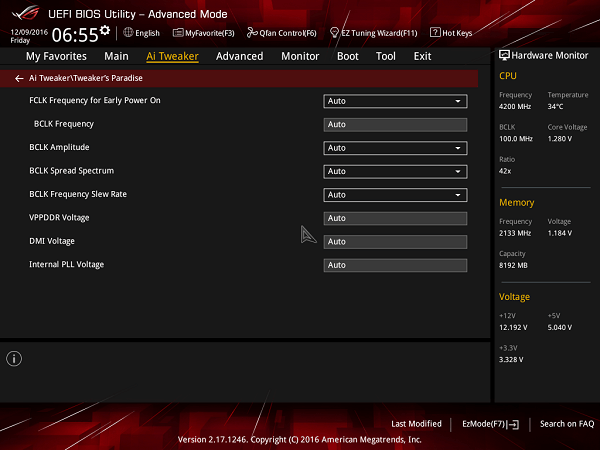Click the 06:55 clock display

pyautogui.click(x=75, y=35)
